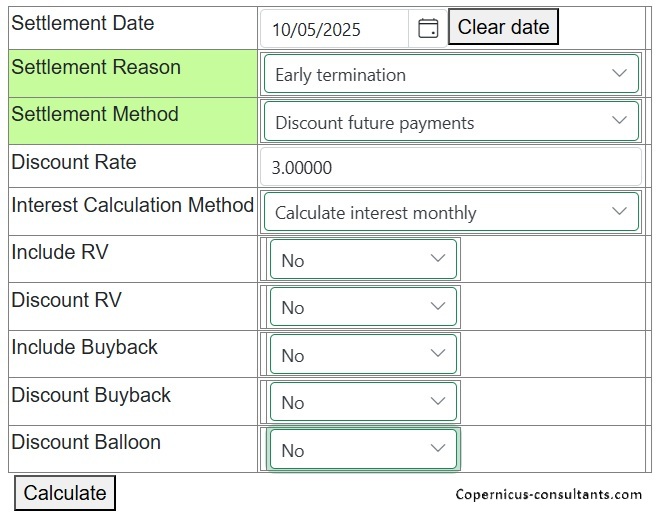Expand the Include Buyback dropdown
Viewport: 662px width, 516px height.
[x=363, y=355]
